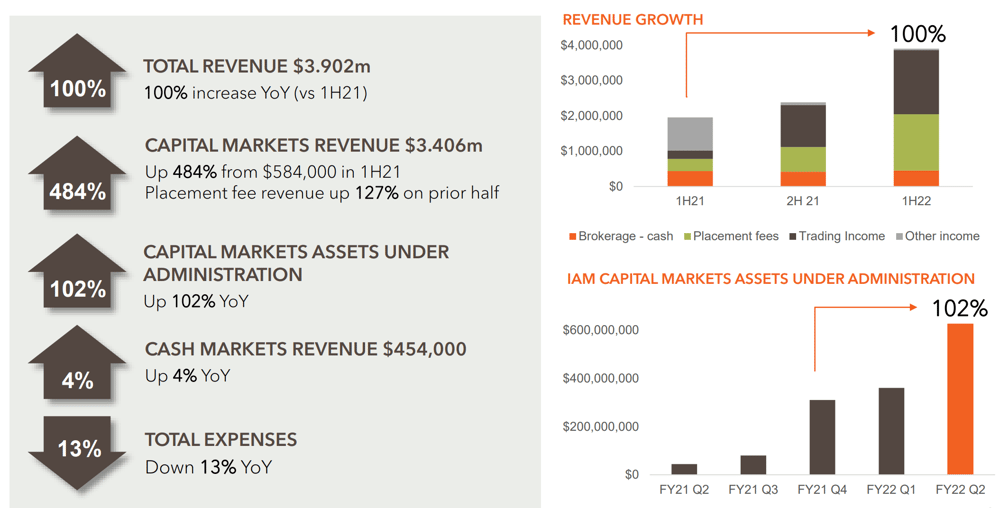Click the orange Brokerage - cash legend swatch
This screenshot has height=508, width=1000.
[x=573, y=236]
